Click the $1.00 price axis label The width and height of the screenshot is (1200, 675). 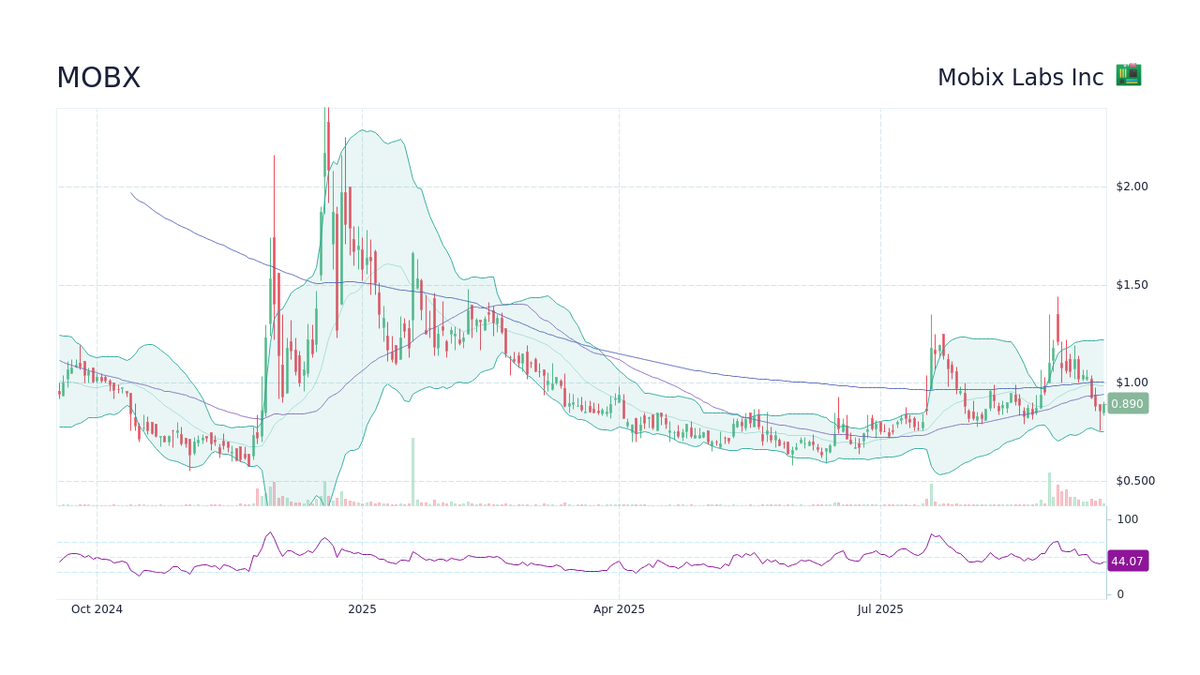click(x=1132, y=383)
